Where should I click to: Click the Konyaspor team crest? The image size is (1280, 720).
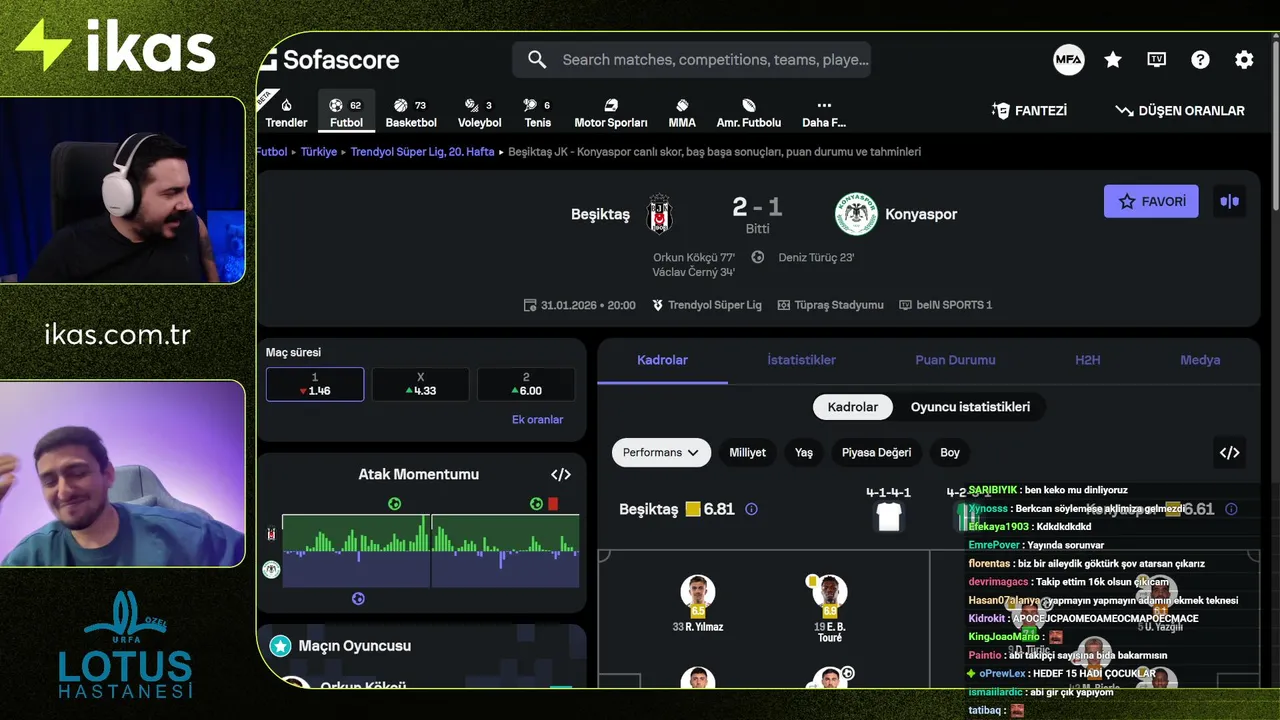click(x=856, y=214)
